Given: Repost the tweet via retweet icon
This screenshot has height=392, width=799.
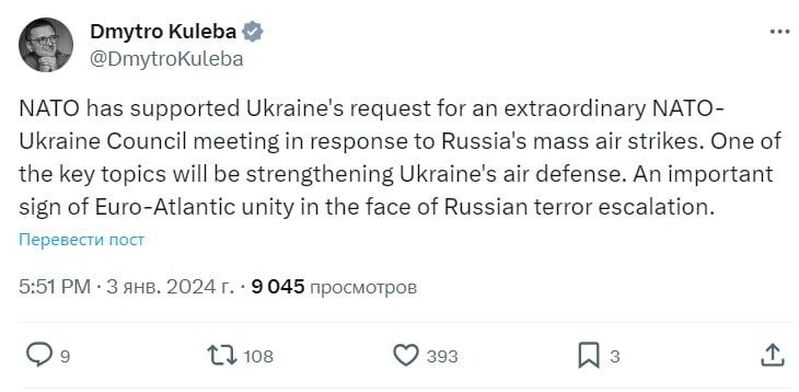Looking at the screenshot, I should (x=222, y=355).
